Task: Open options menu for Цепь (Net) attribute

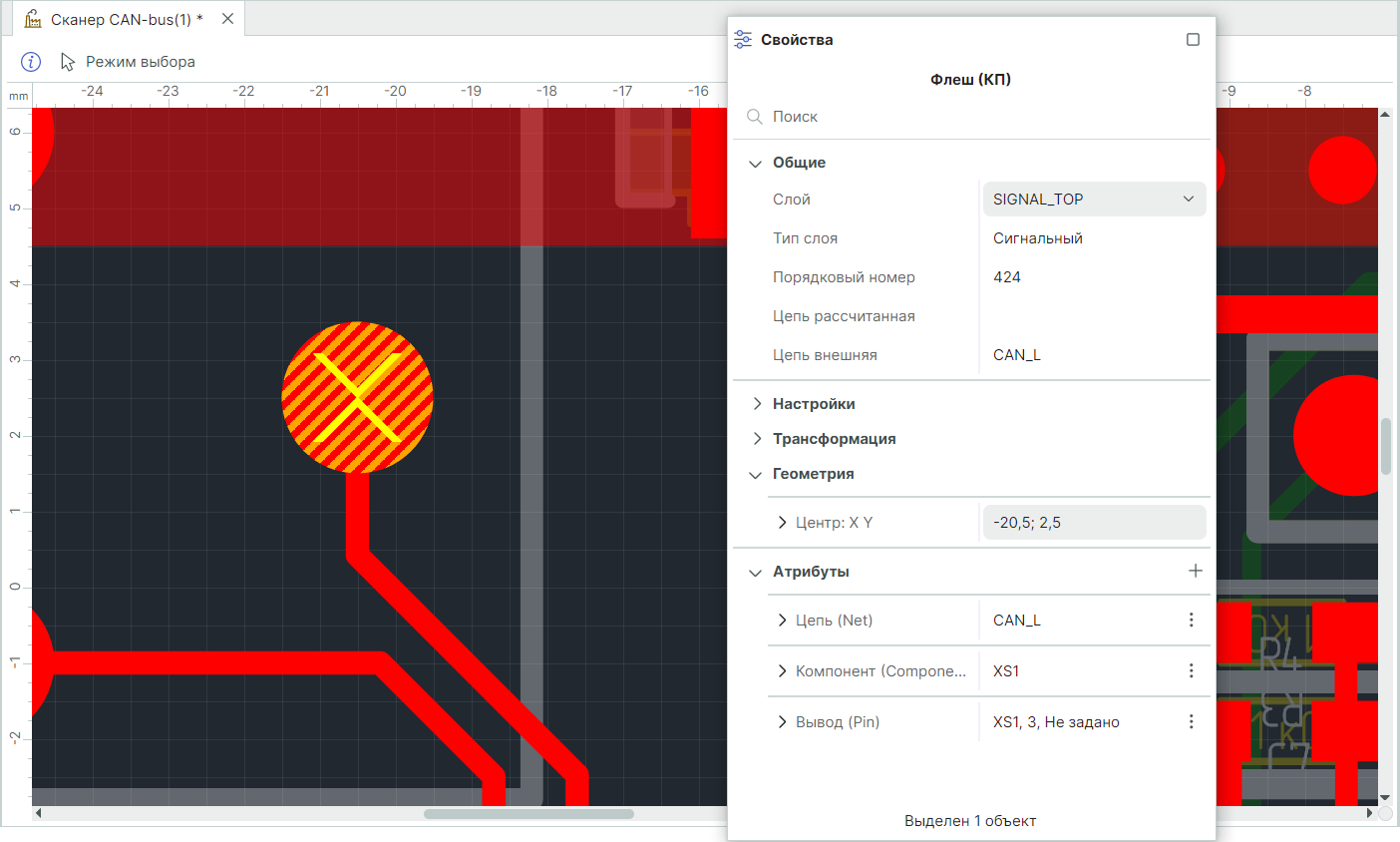Action: pos(1191,621)
